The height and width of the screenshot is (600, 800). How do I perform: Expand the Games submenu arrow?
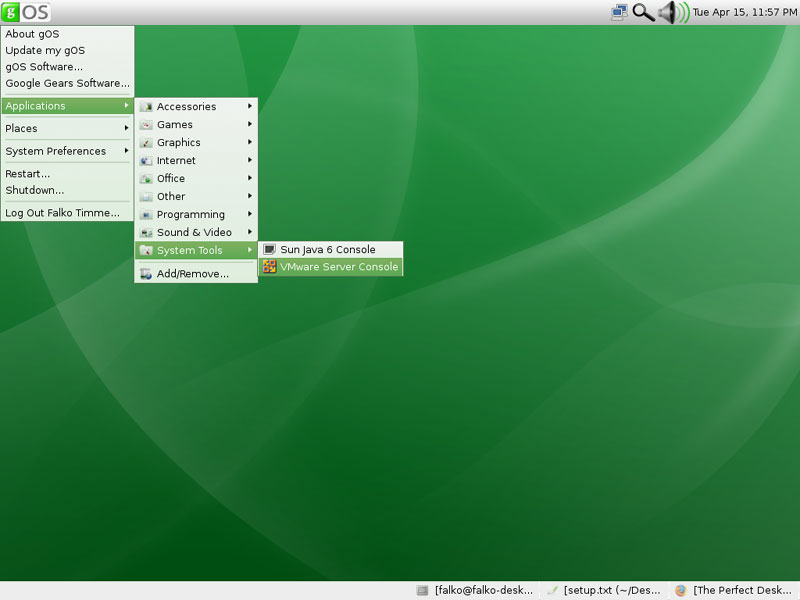click(x=249, y=124)
